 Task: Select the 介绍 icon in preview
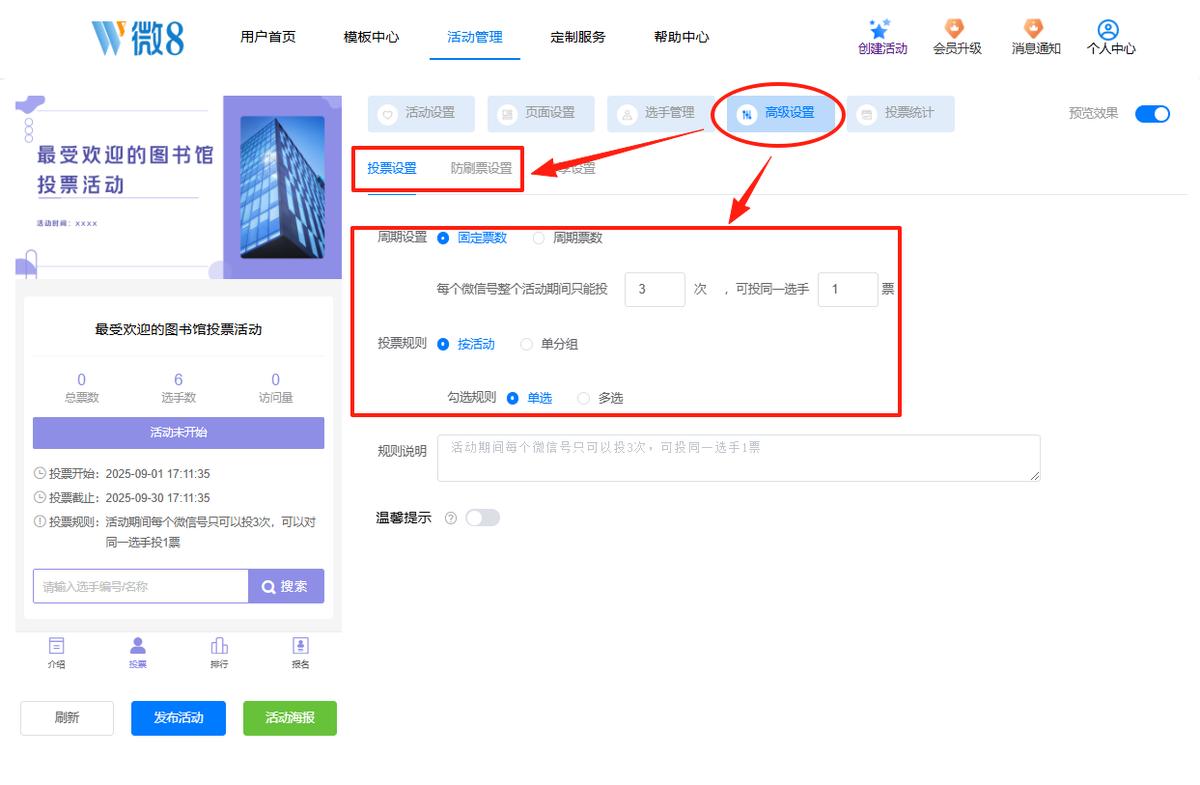click(x=57, y=645)
